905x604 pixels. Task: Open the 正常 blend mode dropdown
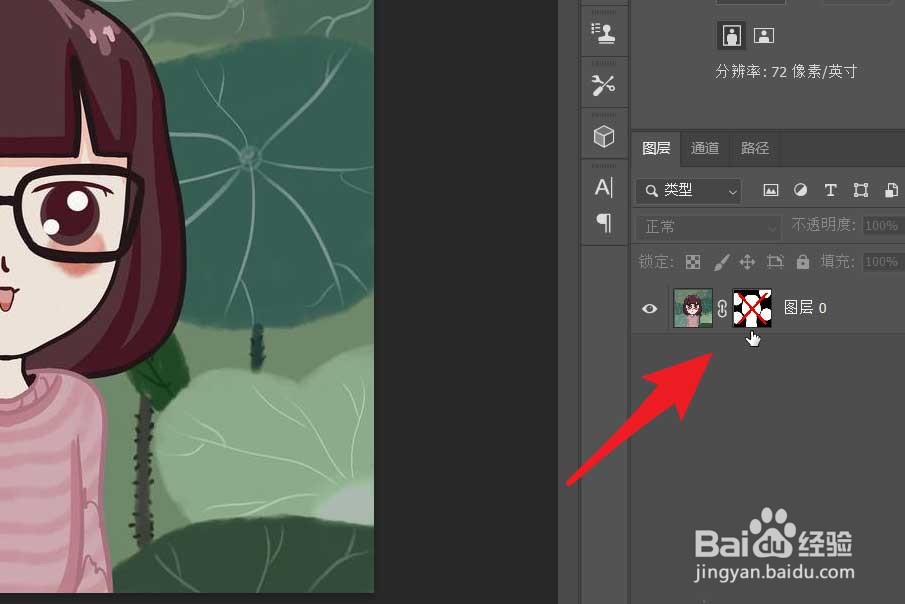point(708,227)
